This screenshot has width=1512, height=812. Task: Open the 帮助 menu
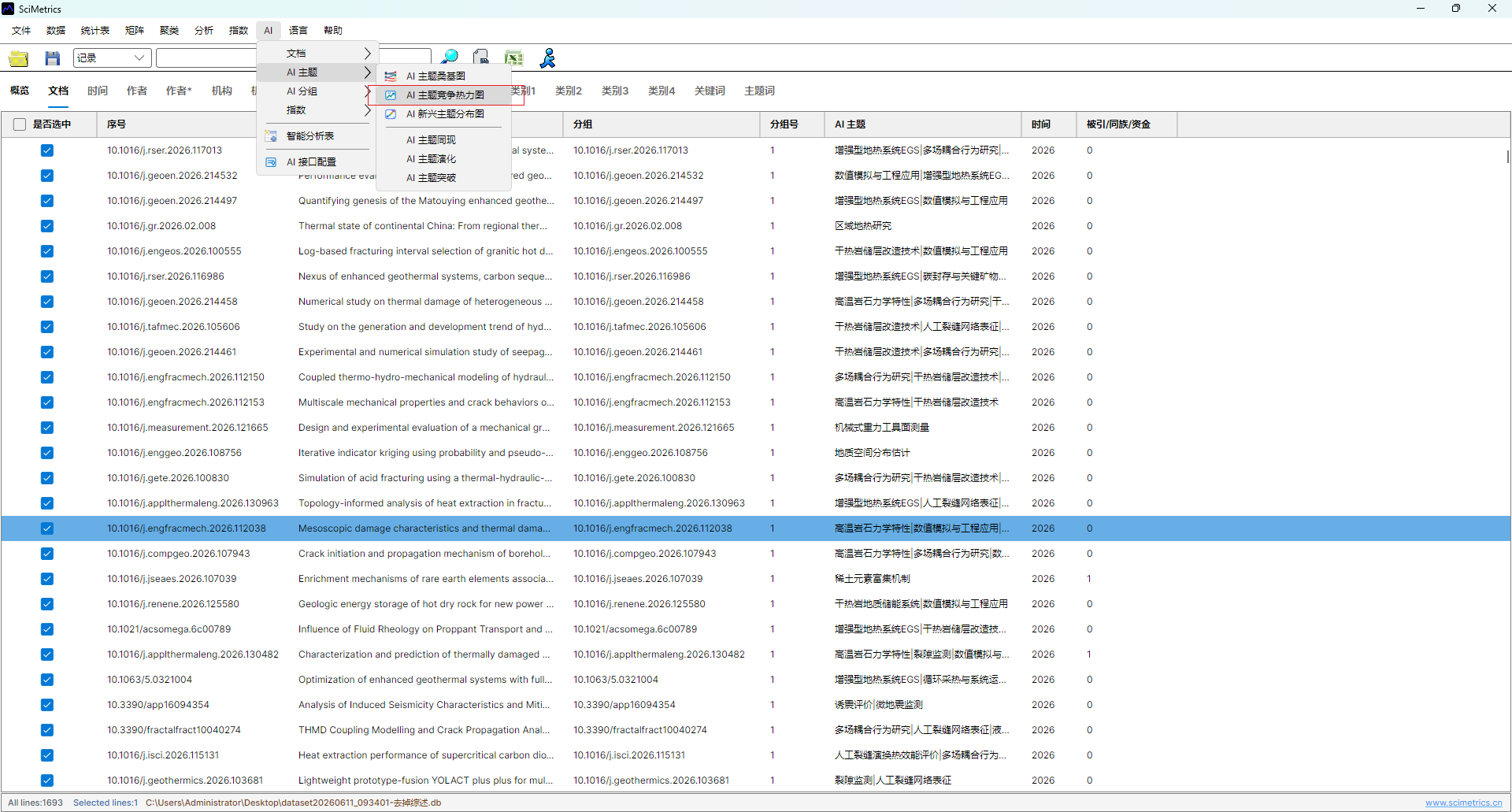pos(333,31)
